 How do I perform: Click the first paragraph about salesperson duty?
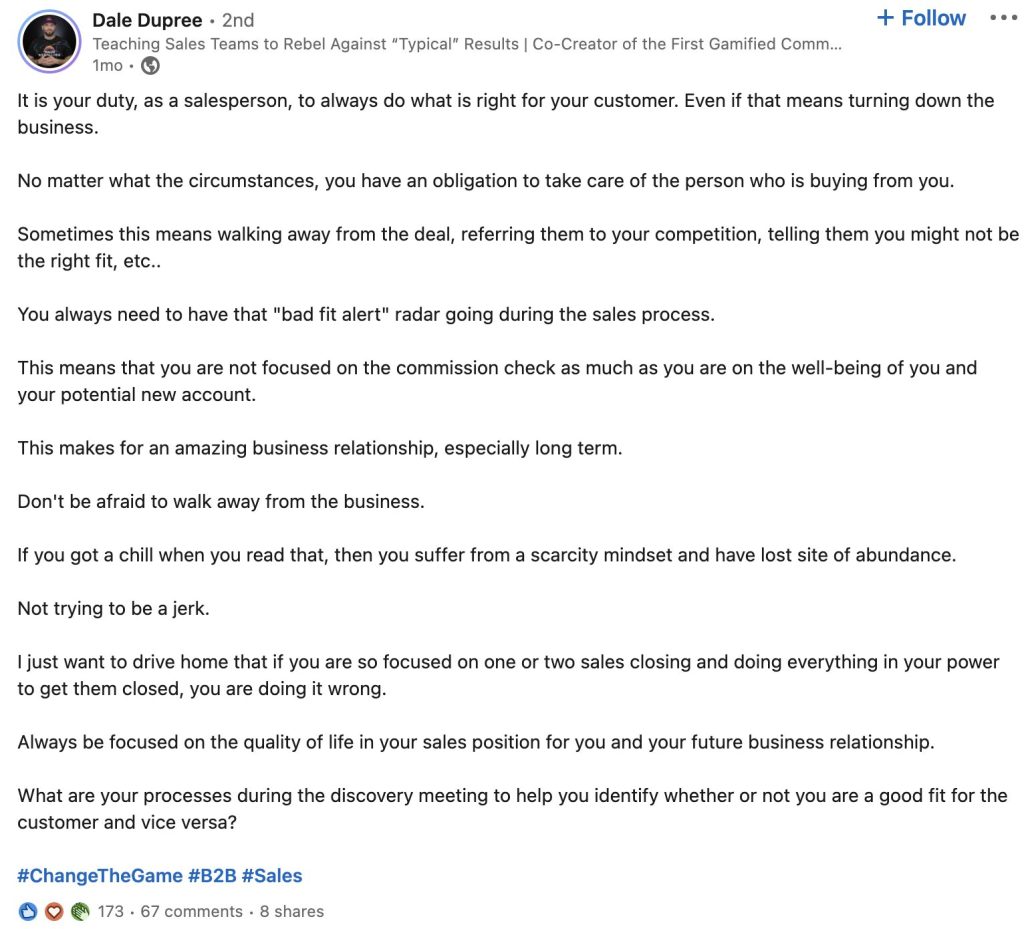click(505, 114)
